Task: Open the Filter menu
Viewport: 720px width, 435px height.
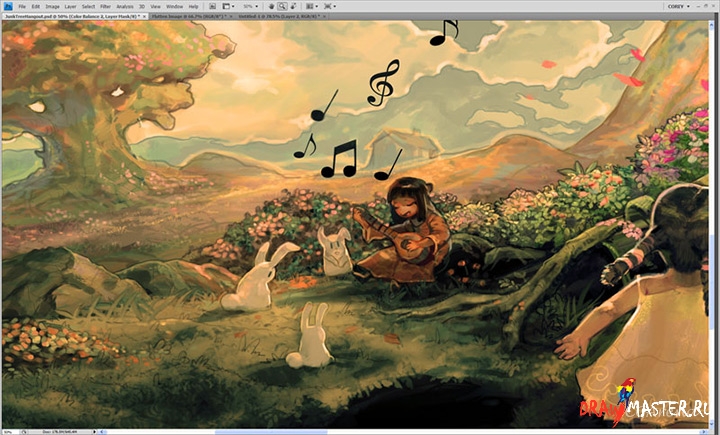Action: pos(106,6)
